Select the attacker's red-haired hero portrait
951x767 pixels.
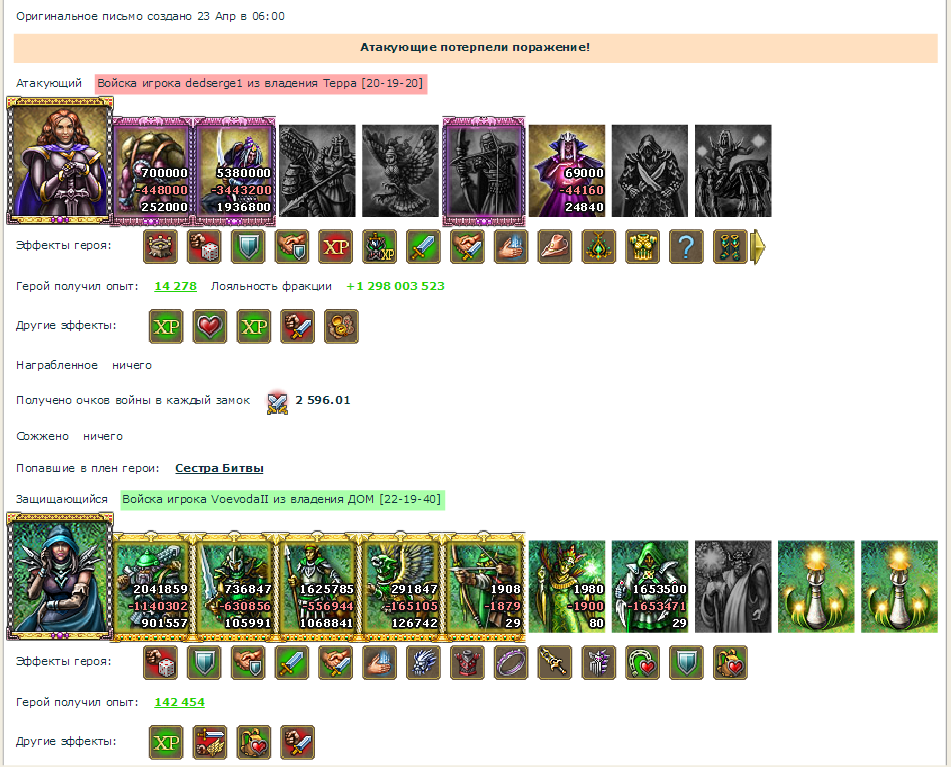tap(59, 161)
